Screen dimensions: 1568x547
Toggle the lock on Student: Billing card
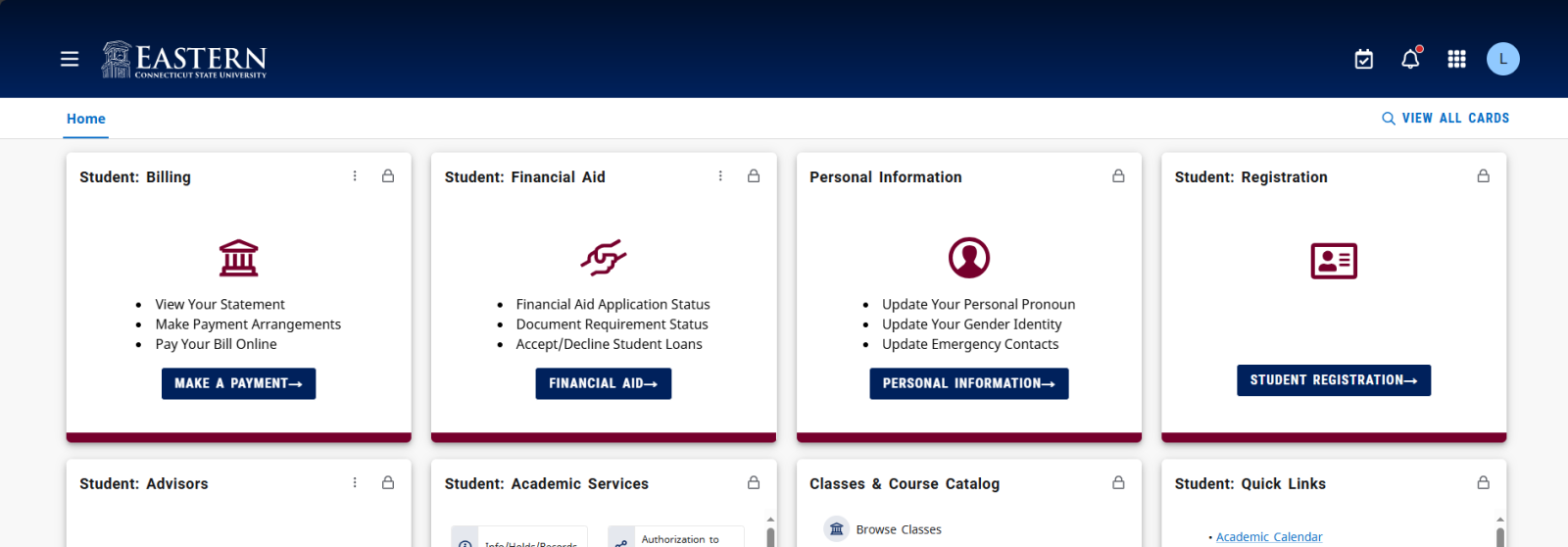tap(388, 176)
